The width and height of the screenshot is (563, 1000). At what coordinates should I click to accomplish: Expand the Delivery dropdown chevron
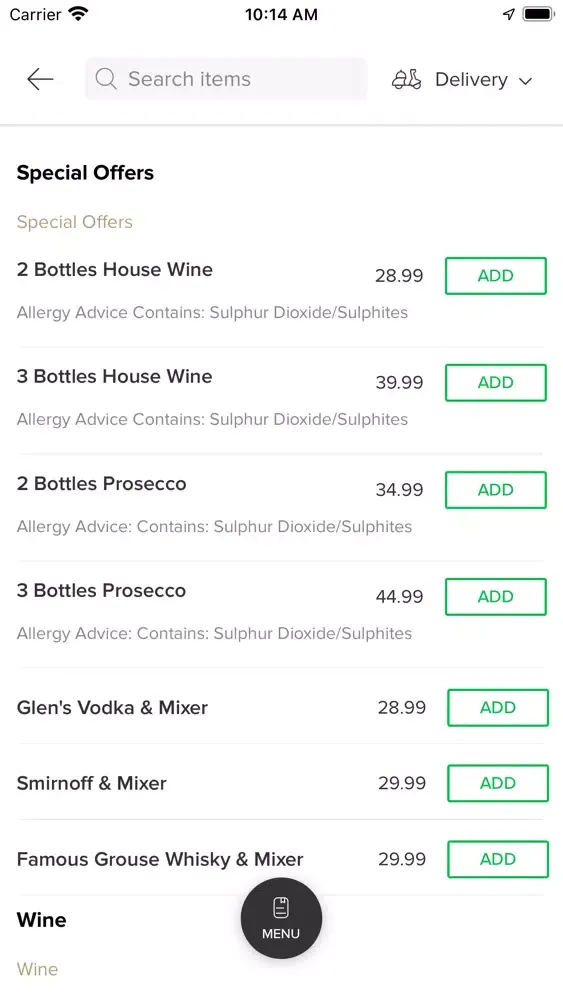point(525,80)
